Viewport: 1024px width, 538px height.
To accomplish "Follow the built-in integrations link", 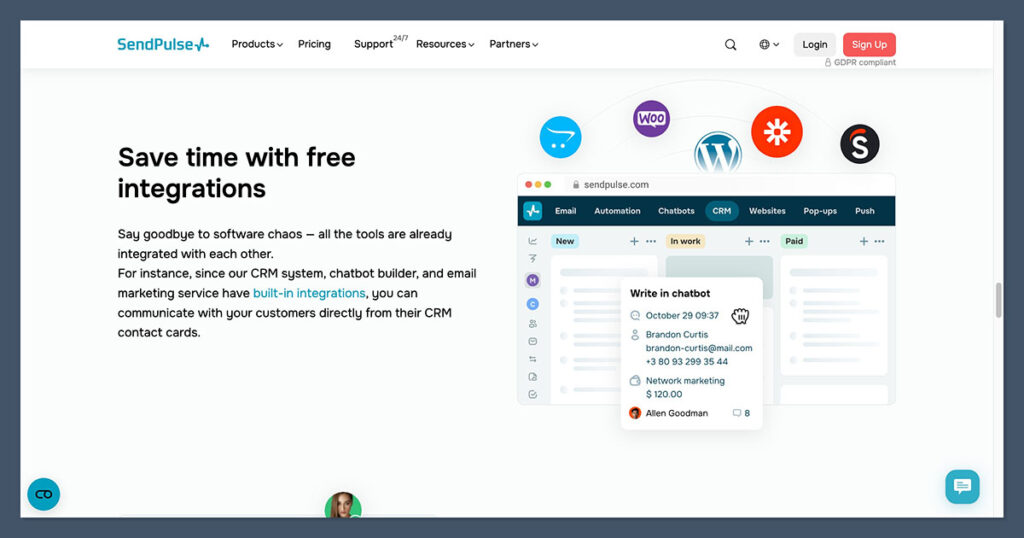I will [309, 293].
